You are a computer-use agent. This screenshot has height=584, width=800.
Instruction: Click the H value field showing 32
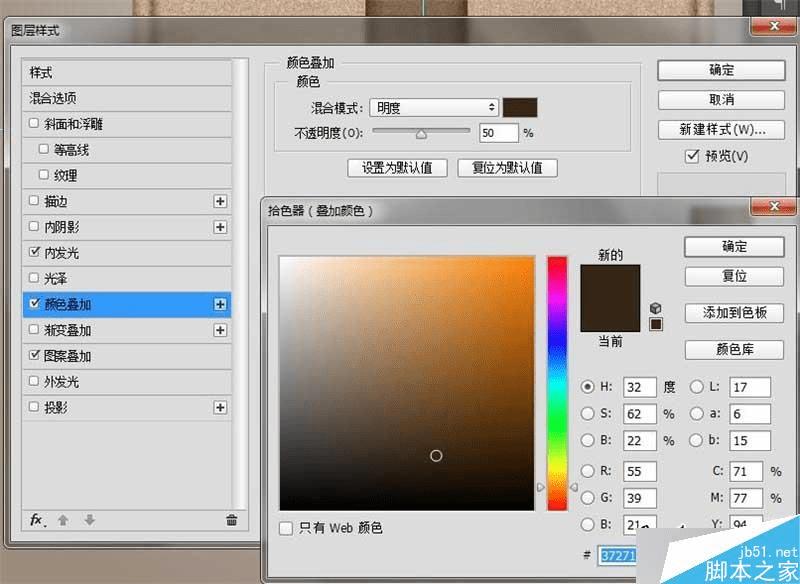(640, 387)
